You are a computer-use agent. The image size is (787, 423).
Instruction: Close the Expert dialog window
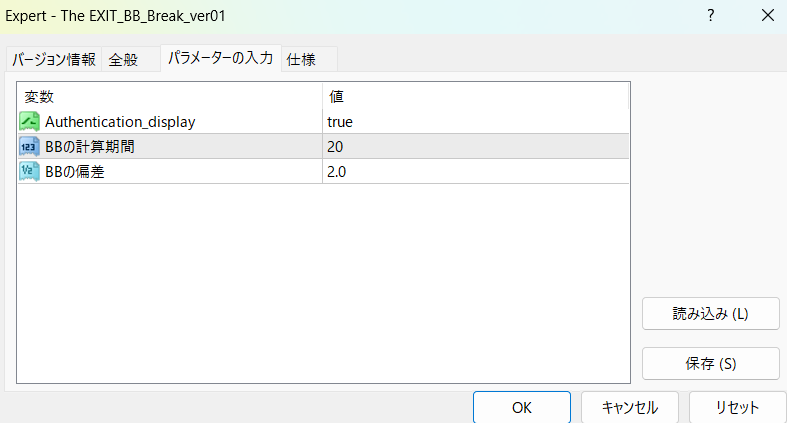click(767, 16)
